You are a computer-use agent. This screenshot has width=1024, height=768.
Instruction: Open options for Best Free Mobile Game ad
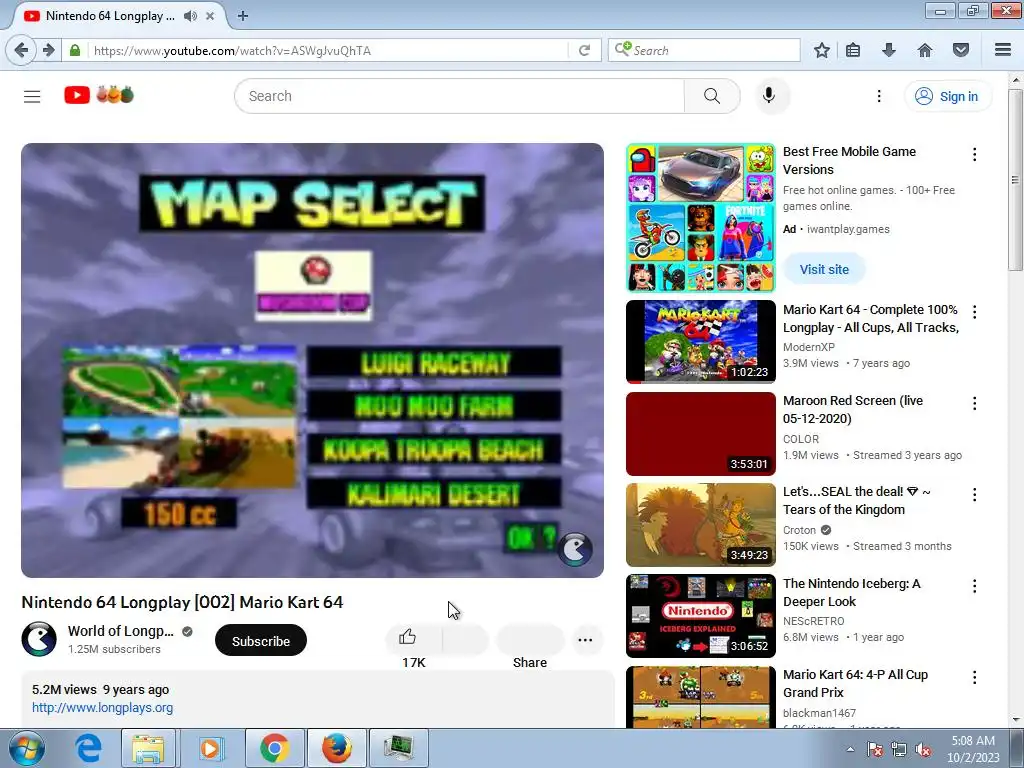coord(974,154)
